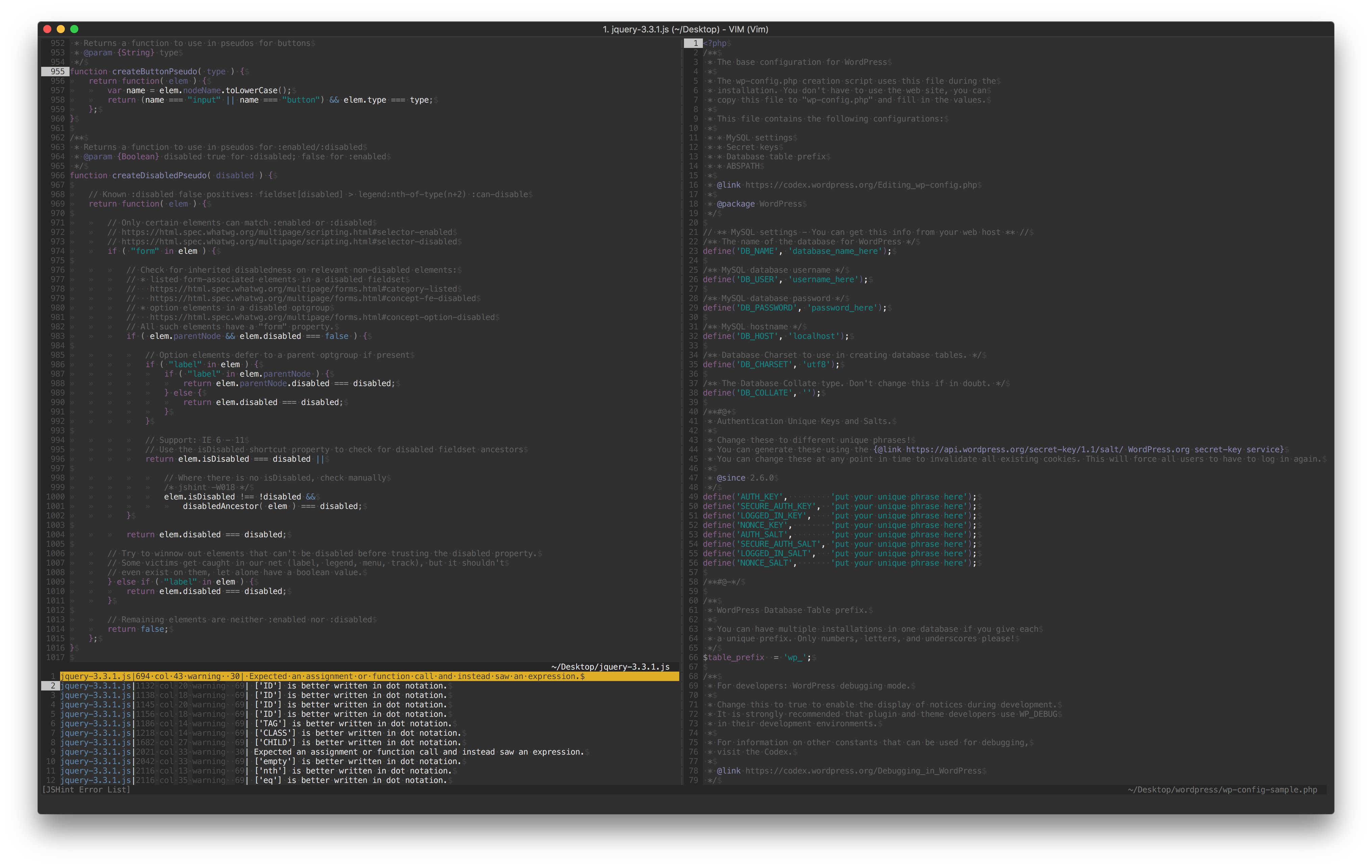Click the disabledAncestor( elem ) call line
The height and width of the screenshot is (868, 1372).
coord(272,506)
